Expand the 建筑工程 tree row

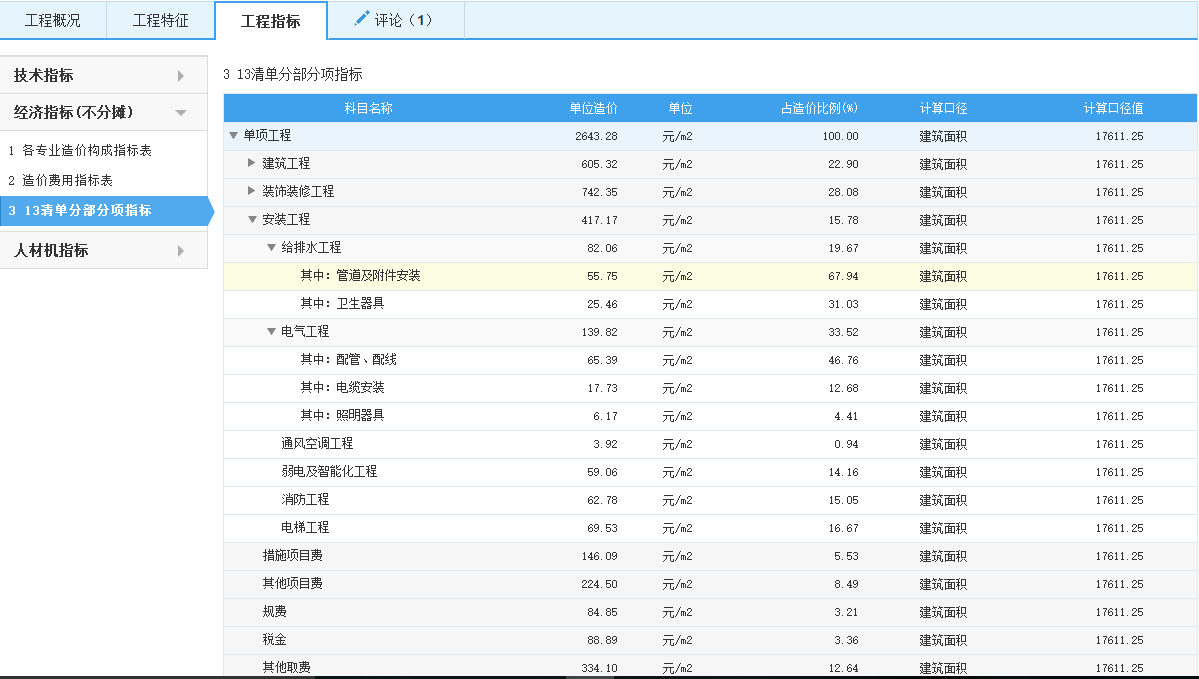(x=252, y=163)
